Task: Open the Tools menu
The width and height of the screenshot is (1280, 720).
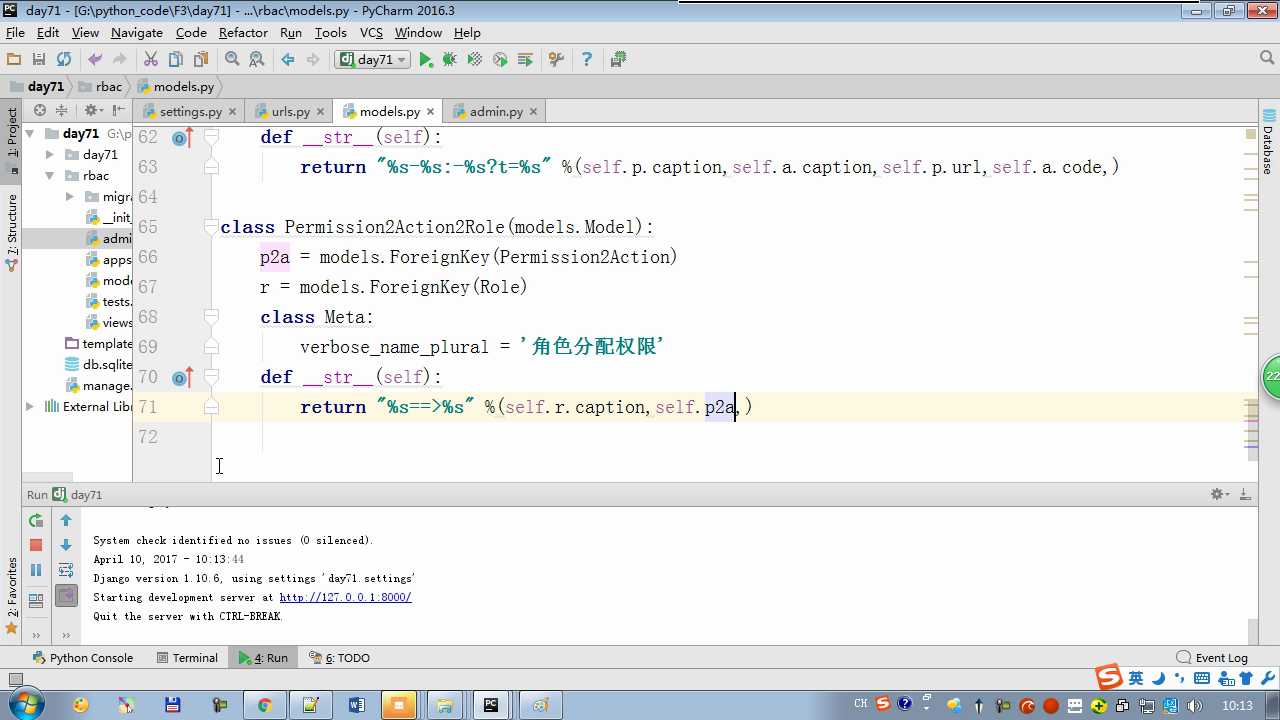Action: (330, 33)
